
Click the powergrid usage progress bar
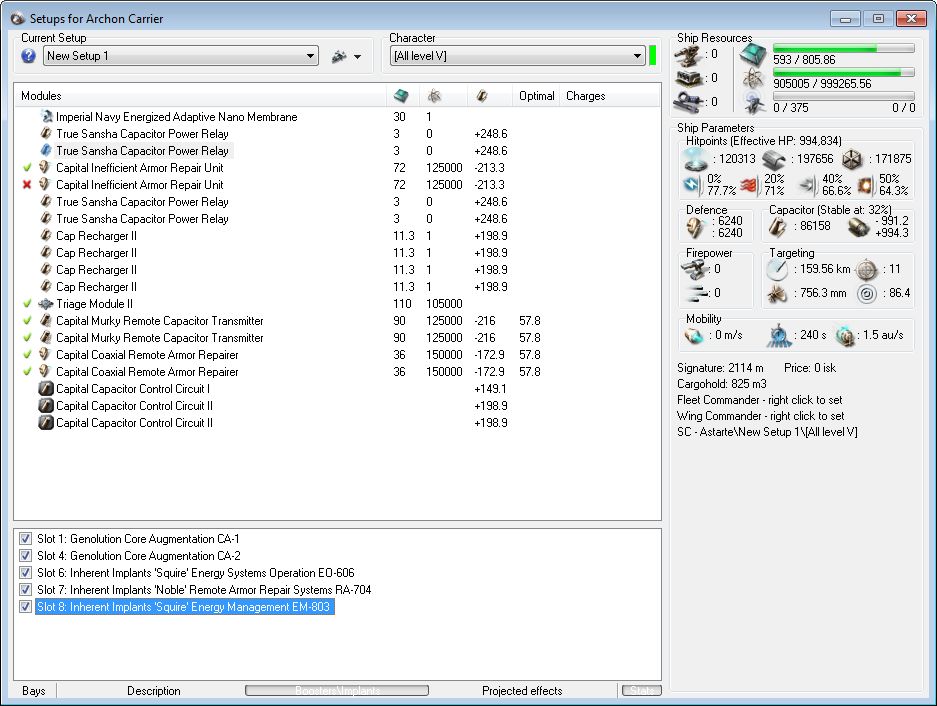pyautogui.click(x=843, y=72)
